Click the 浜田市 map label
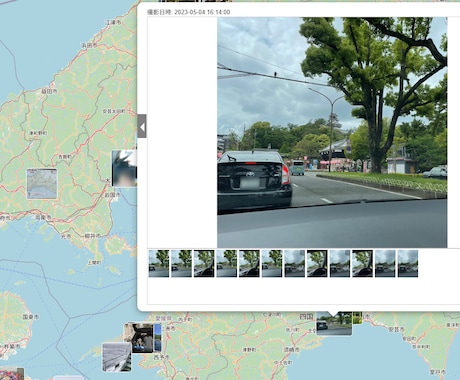Image resolution: width=460 pixels, height=380 pixels. [x=89, y=45]
